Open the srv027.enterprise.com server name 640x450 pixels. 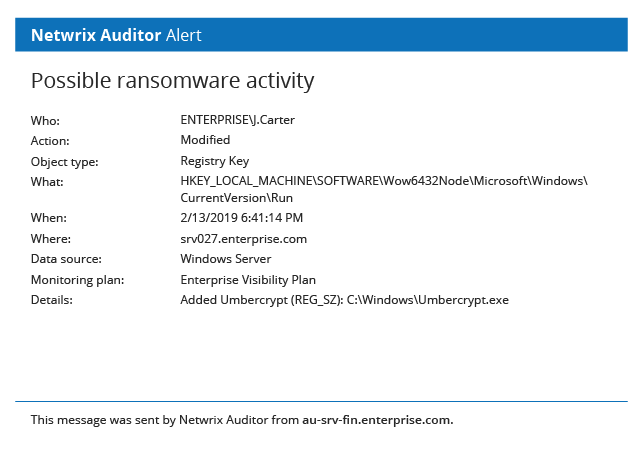pyautogui.click(x=244, y=239)
